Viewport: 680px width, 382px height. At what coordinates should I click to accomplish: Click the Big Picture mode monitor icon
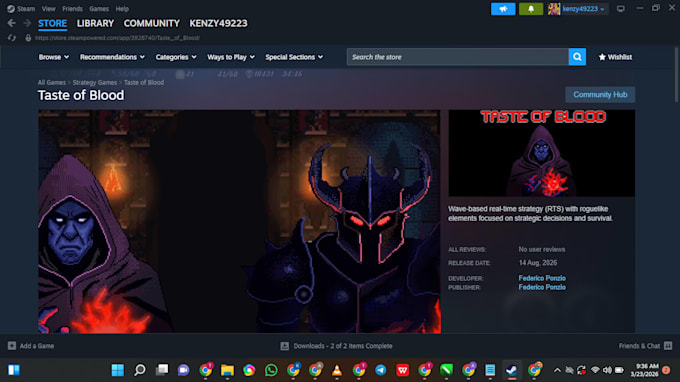coord(621,9)
